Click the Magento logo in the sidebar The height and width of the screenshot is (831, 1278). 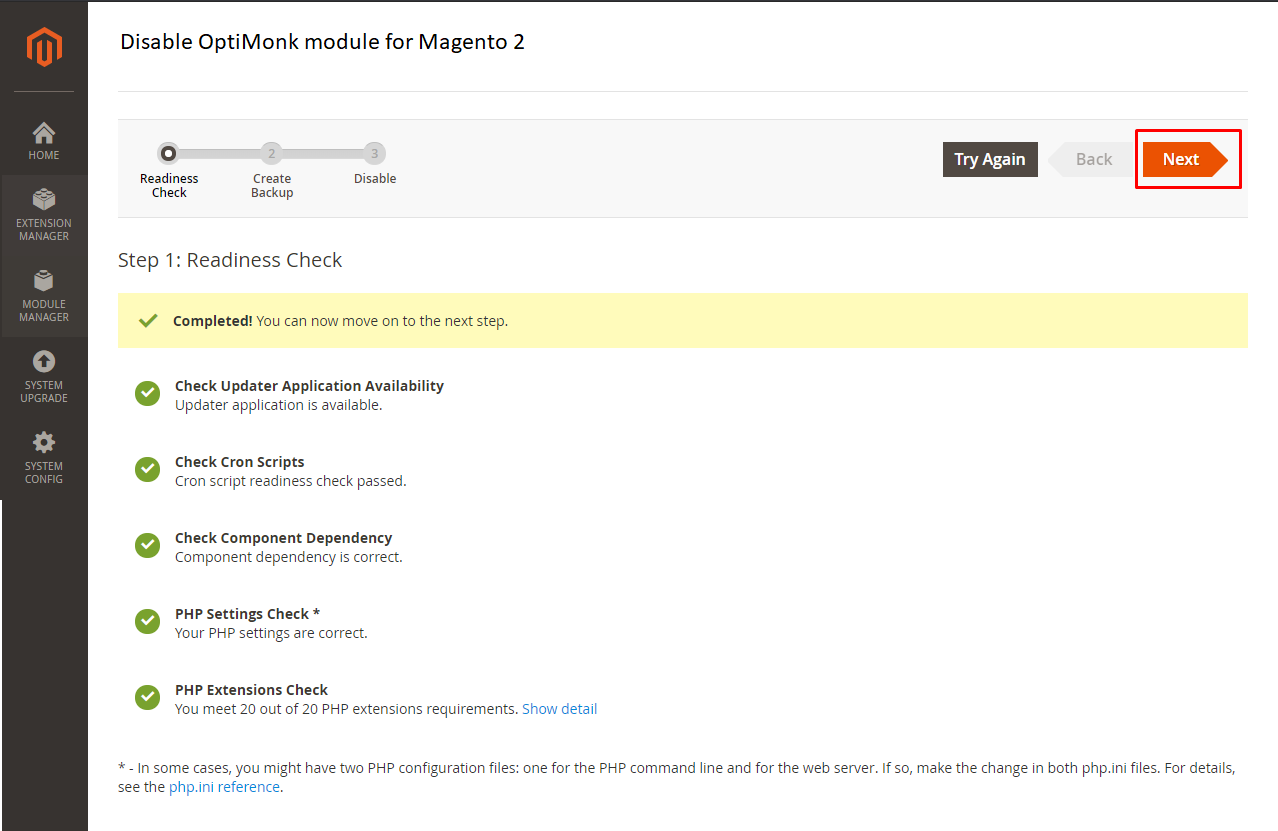point(44,47)
